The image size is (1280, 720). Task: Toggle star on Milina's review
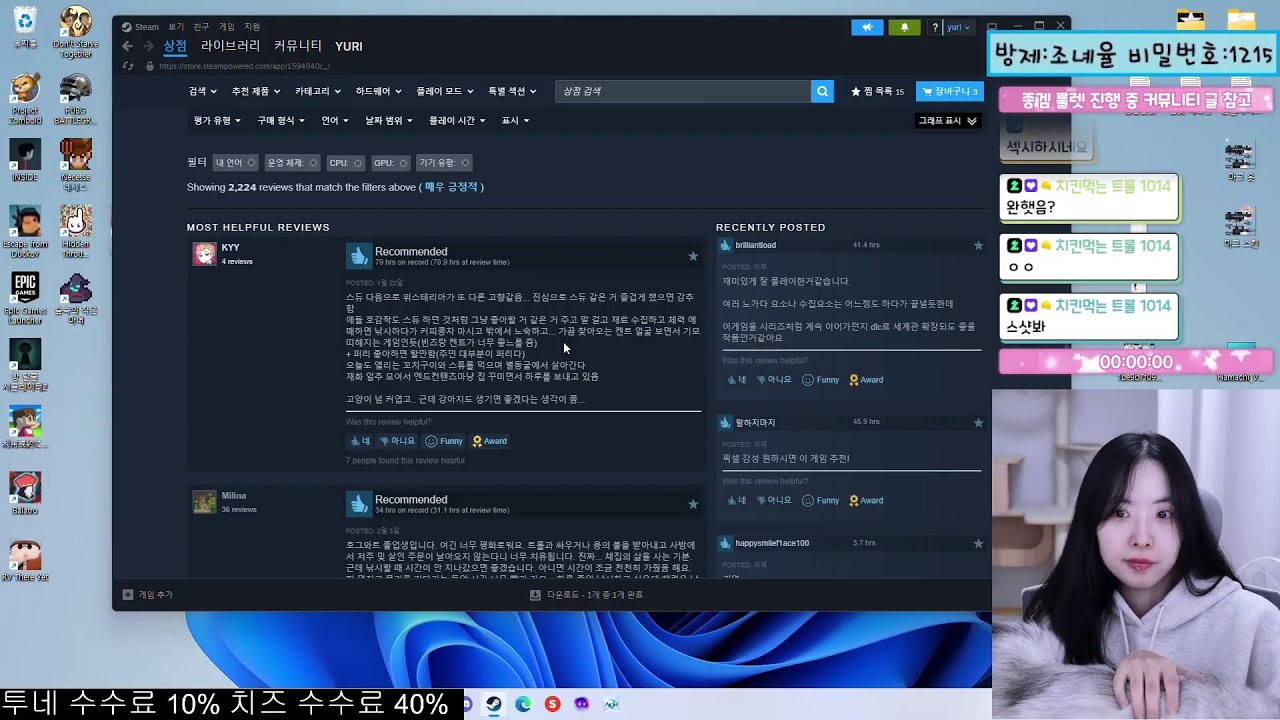click(x=693, y=504)
